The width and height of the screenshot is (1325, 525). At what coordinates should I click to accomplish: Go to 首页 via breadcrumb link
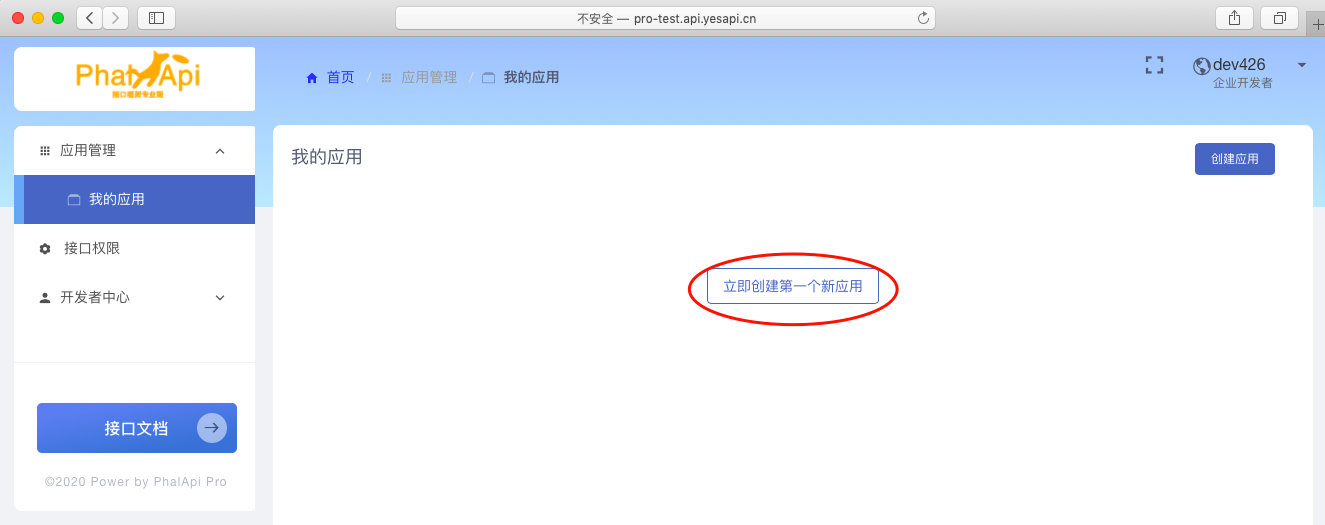pyautogui.click(x=340, y=78)
